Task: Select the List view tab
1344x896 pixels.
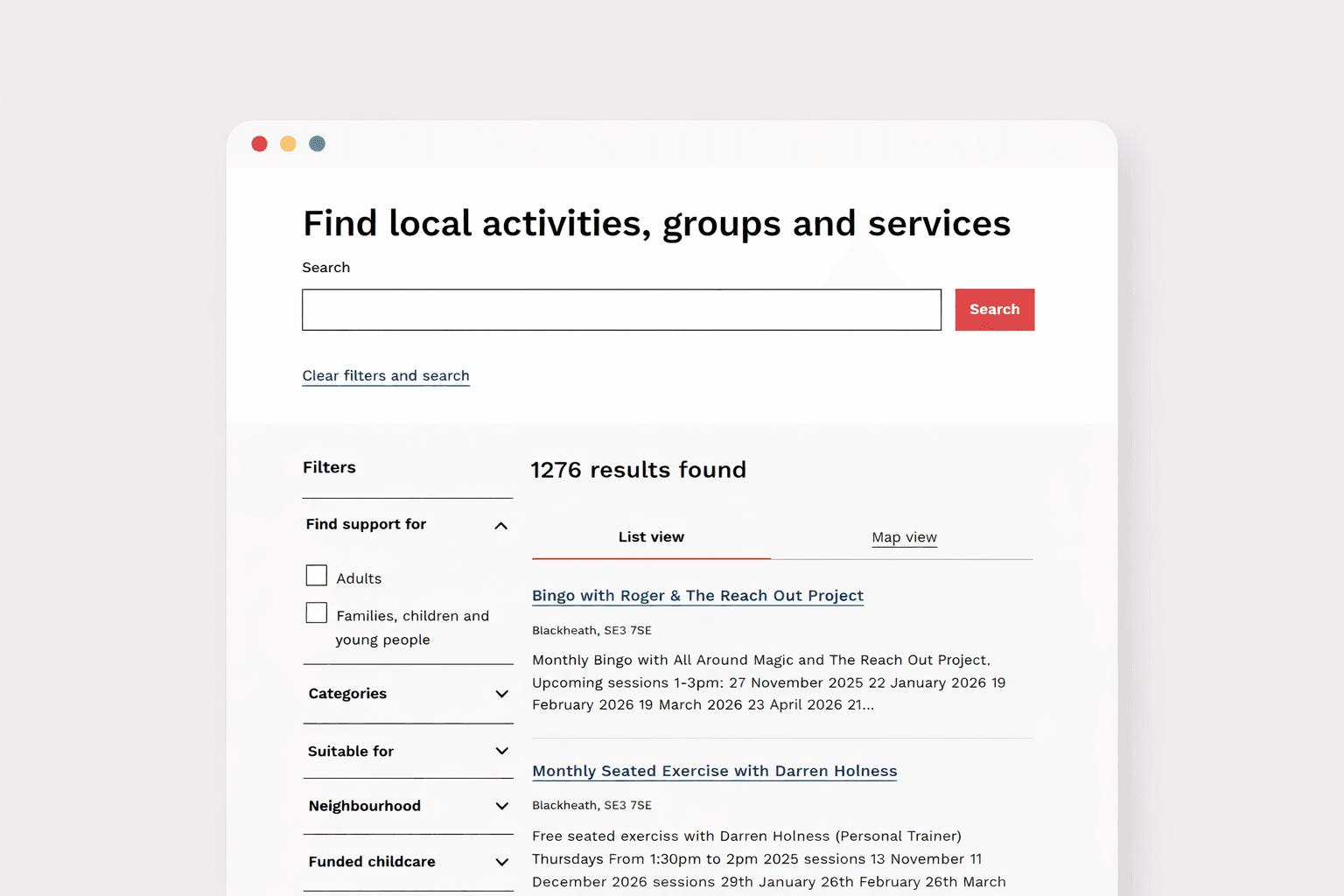Action: 651,537
